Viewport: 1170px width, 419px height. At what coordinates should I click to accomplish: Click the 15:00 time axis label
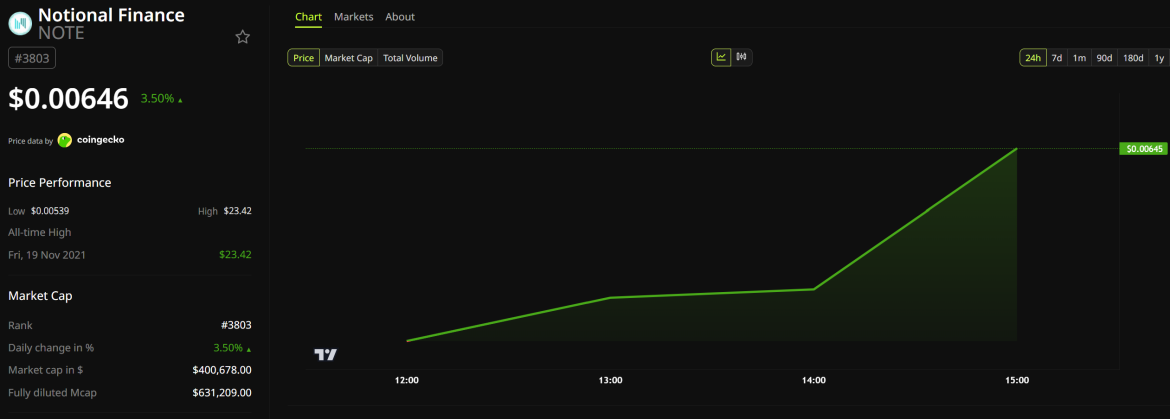[x=1017, y=380]
